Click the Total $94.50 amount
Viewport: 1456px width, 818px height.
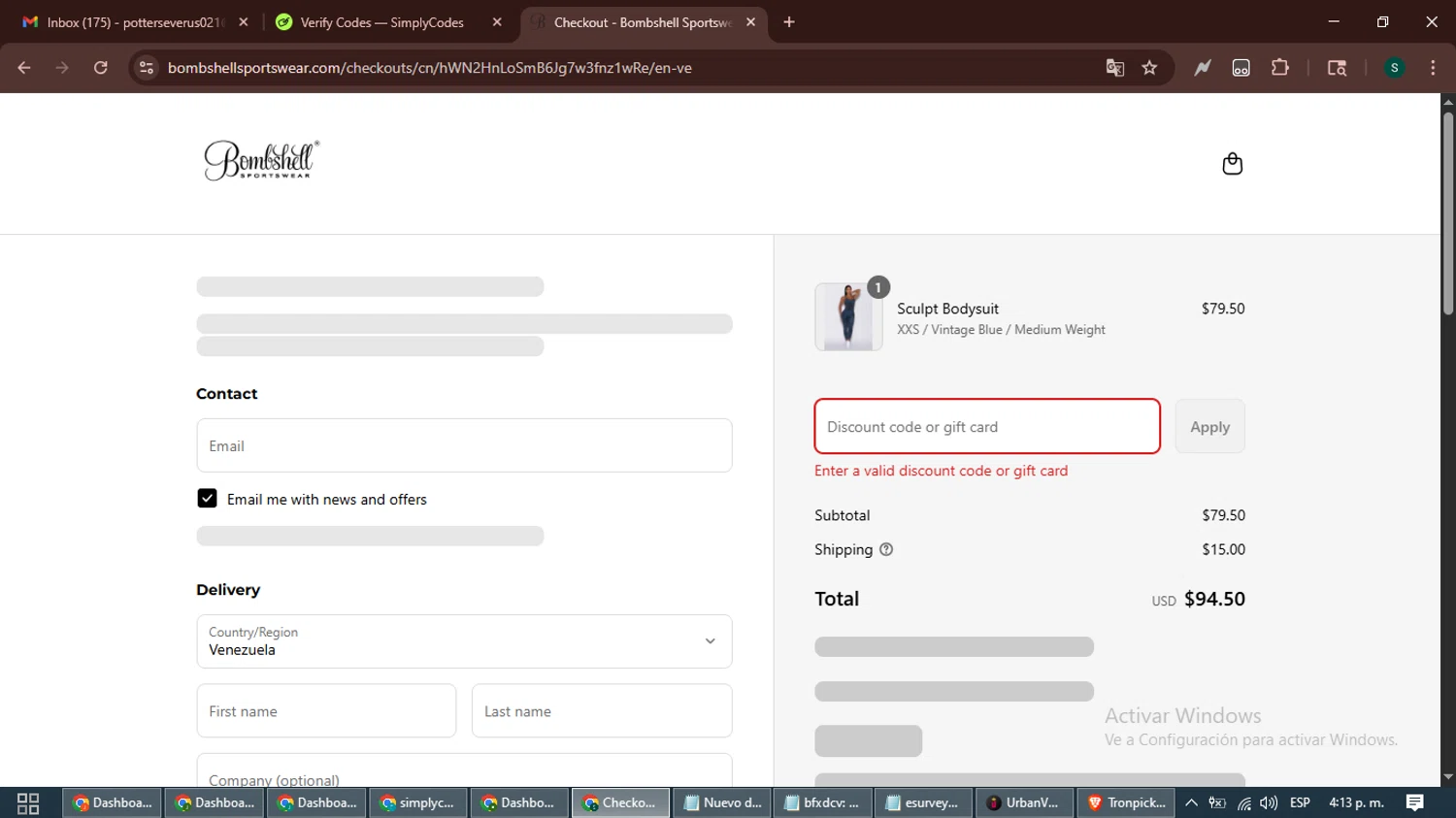pyautogui.click(x=1214, y=599)
